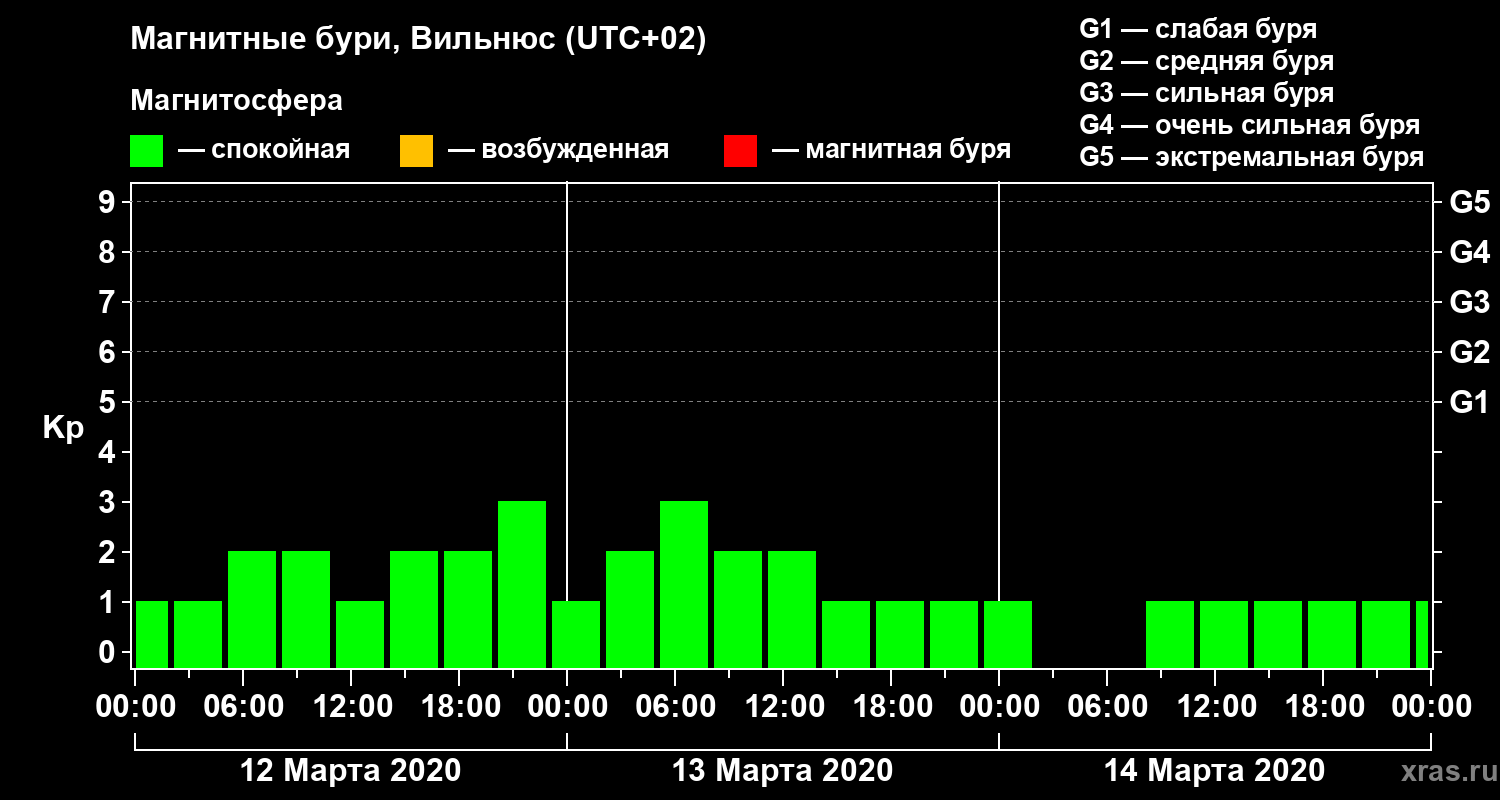Click the '06:00' time label of 12 Марта
The height and width of the screenshot is (800, 1500).
pos(243,706)
